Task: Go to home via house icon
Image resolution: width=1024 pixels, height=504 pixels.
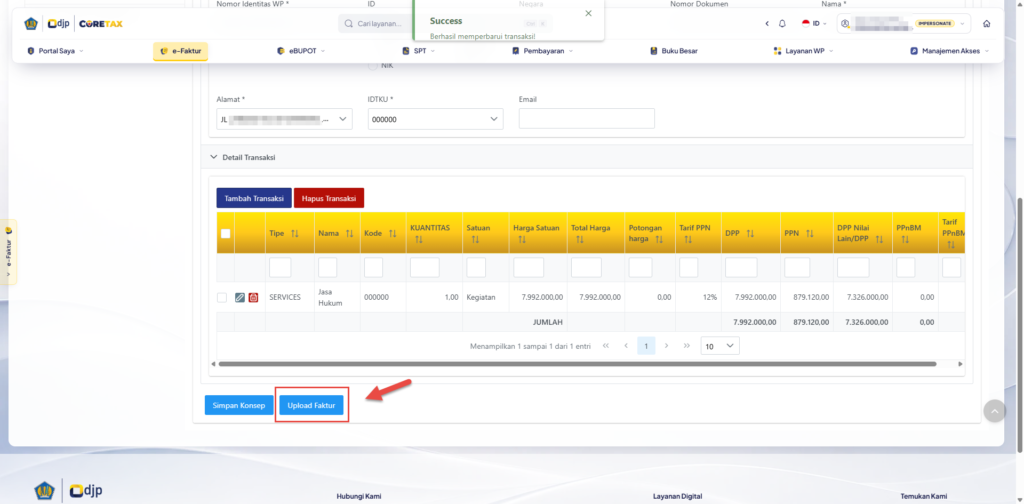Action: 986,24
